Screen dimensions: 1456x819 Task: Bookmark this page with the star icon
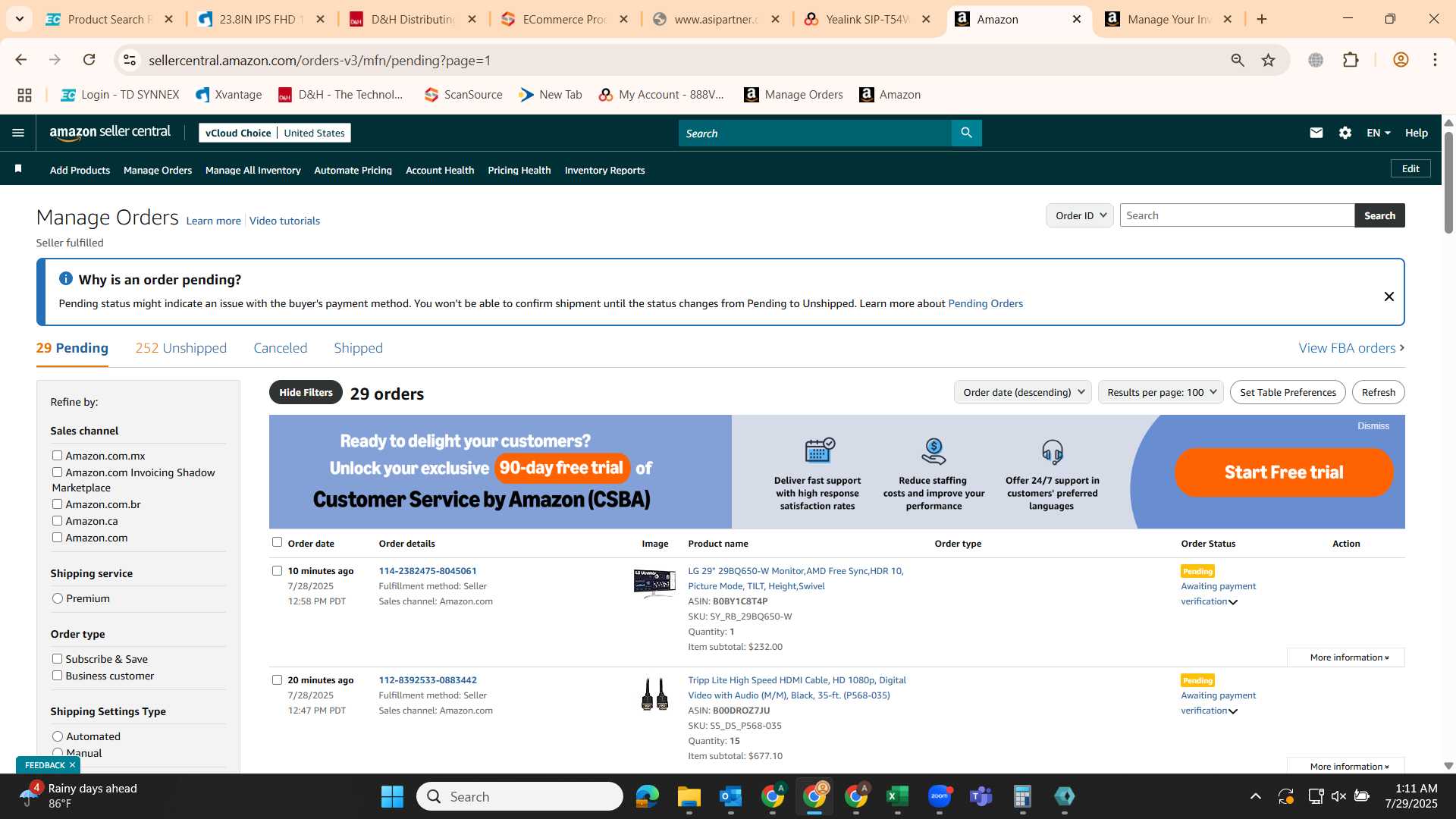pyautogui.click(x=1268, y=60)
